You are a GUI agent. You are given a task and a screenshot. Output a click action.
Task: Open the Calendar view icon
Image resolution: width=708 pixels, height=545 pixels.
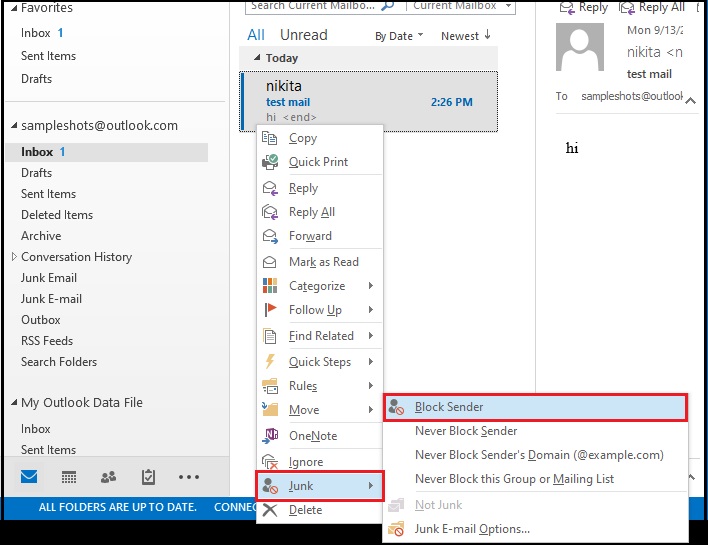69,477
